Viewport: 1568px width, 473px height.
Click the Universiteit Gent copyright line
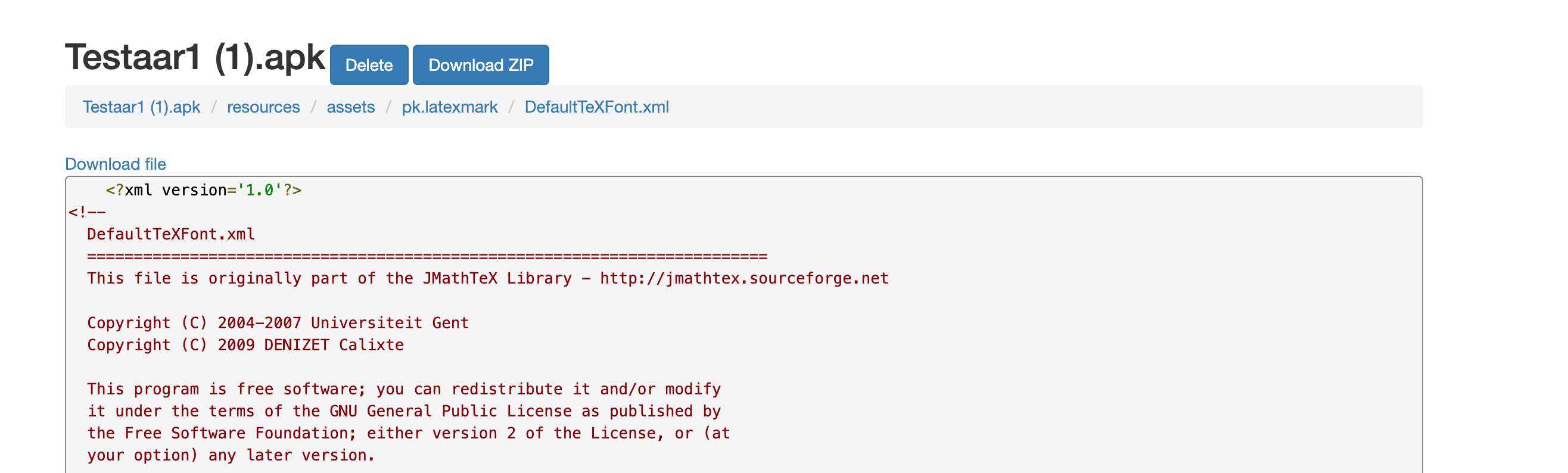click(x=278, y=323)
